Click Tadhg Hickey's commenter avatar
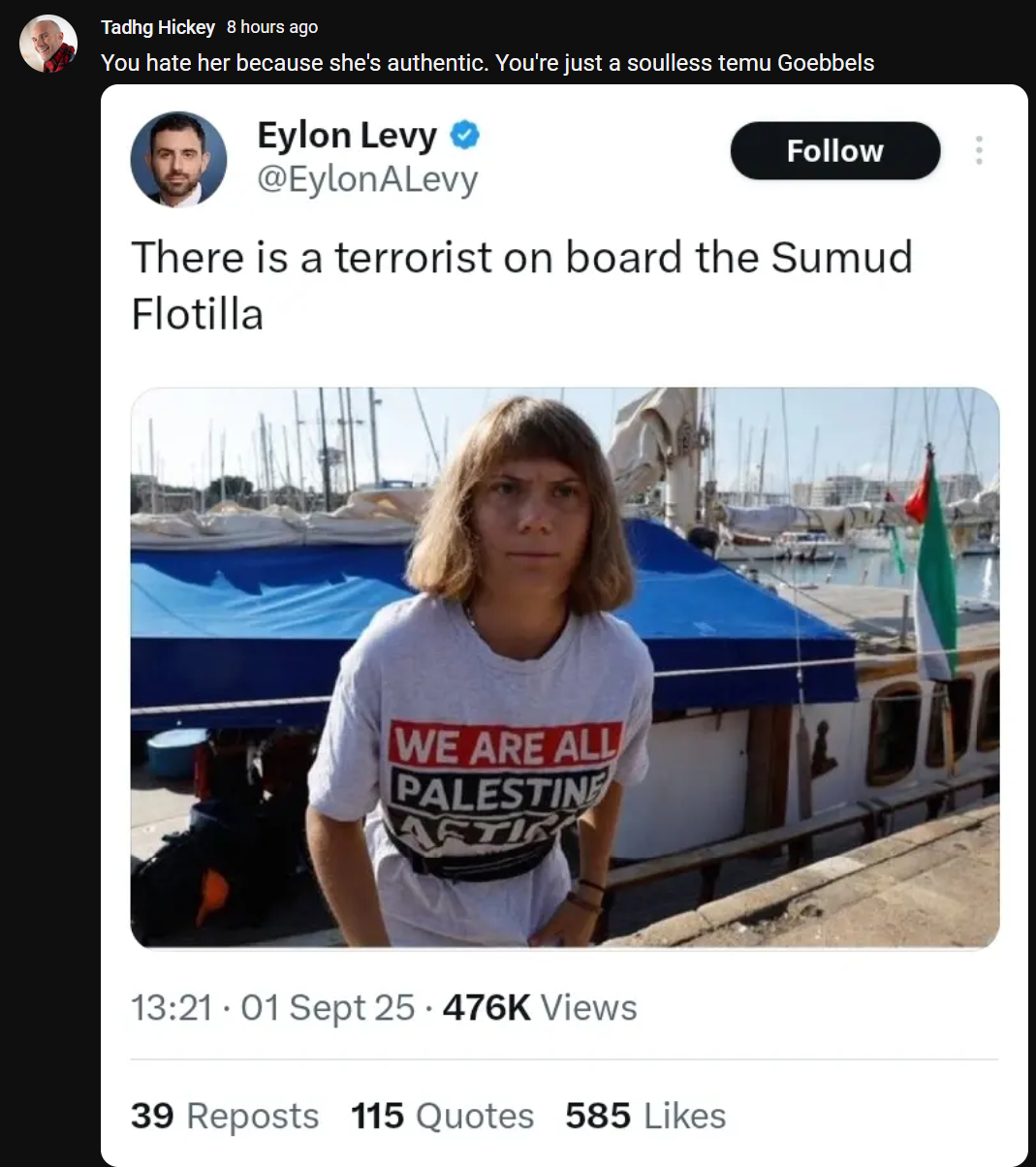Image resolution: width=1036 pixels, height=1167 pixels. (48, 44)
